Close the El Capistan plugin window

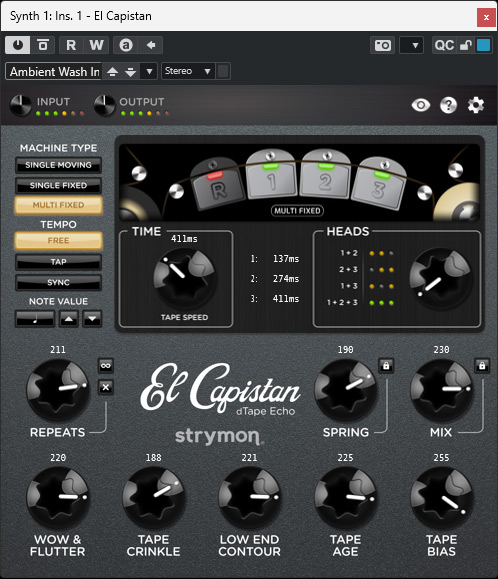pos(486,17)
